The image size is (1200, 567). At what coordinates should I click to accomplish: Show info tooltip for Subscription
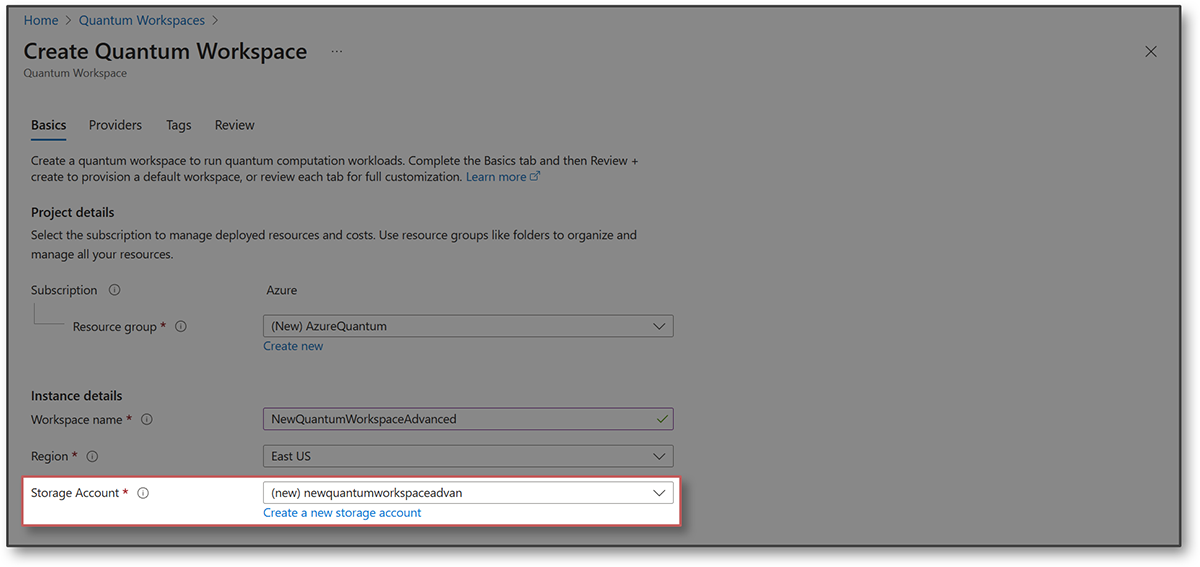point(114,290)
